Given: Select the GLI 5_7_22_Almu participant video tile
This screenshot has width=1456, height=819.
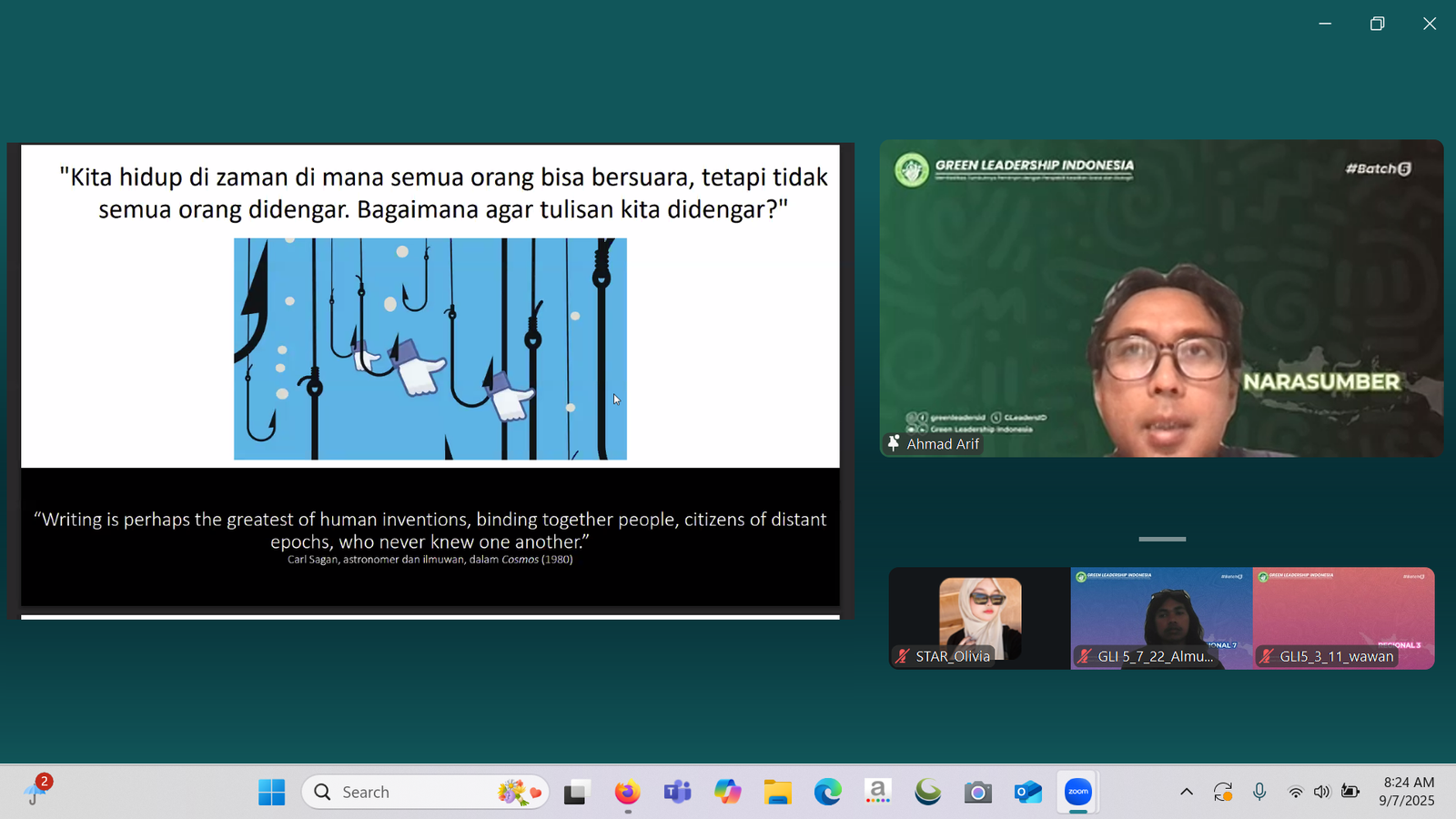Looking at the screenshot, I should tap(1161, 618).
